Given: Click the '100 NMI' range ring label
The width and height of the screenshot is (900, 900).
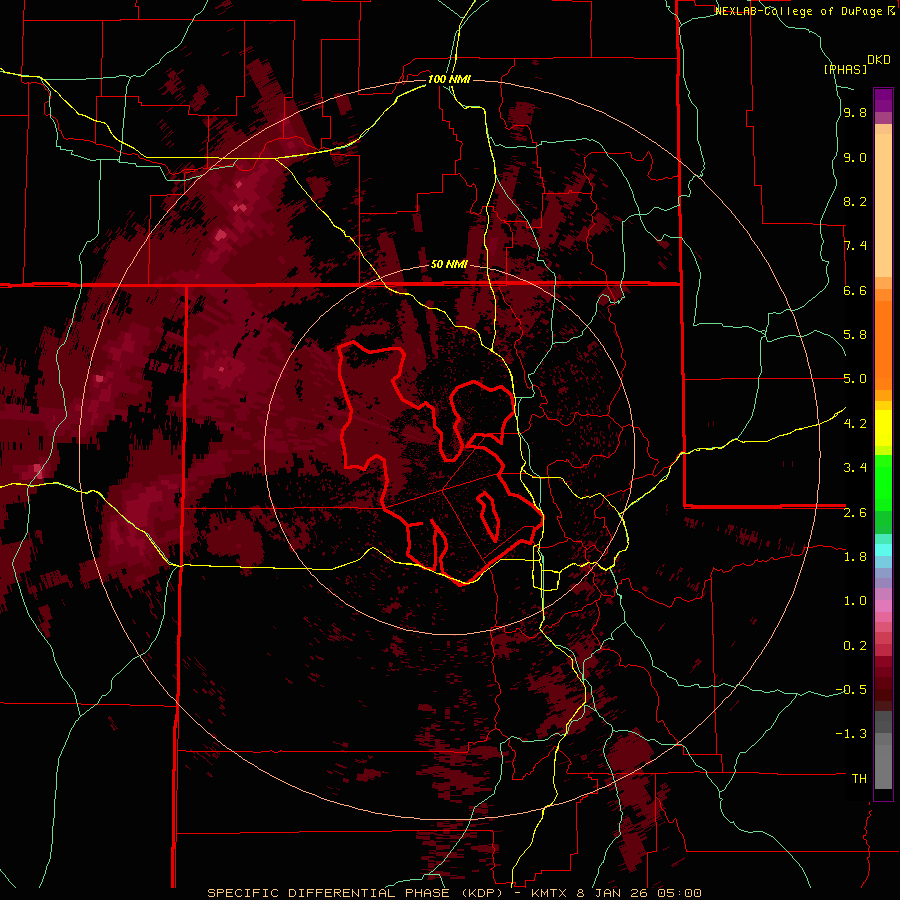Looking at the screenshot, I should tap(449, 79).
